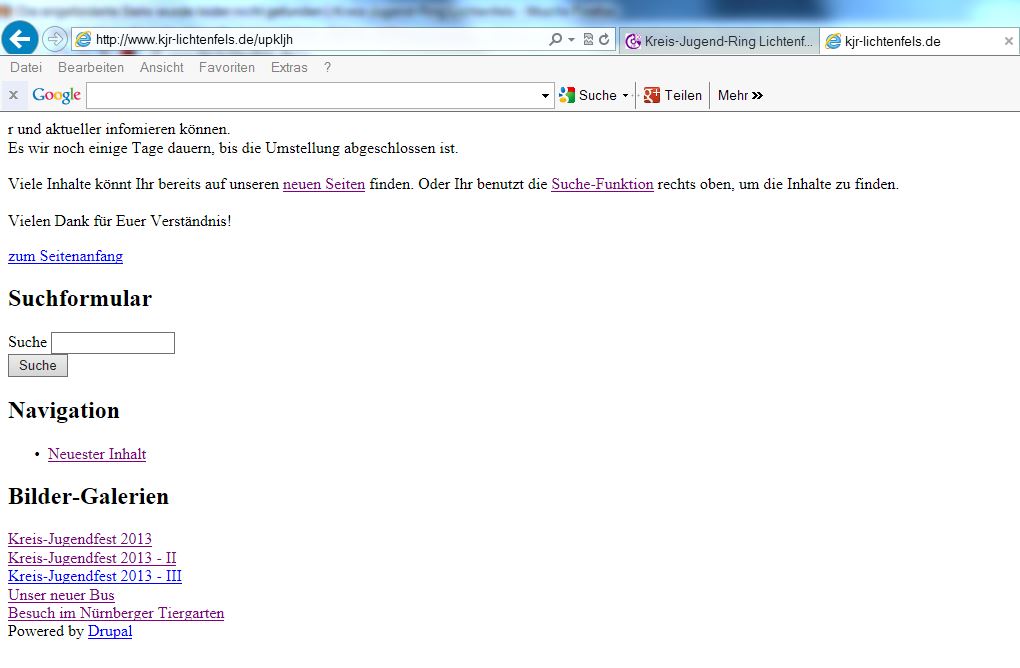
Task: Refresh the page with reload icon
Action: click(x=604, y=40)
